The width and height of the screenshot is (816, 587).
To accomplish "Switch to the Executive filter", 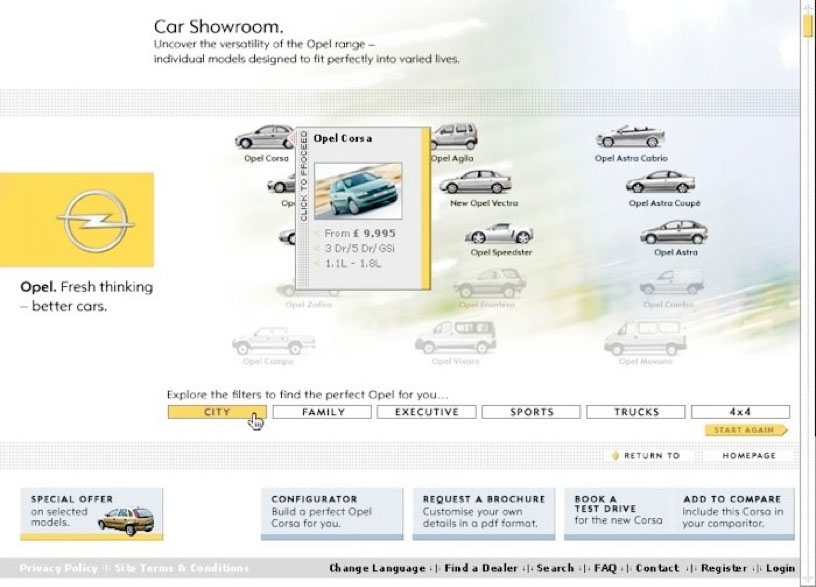I will coord(427,412).
